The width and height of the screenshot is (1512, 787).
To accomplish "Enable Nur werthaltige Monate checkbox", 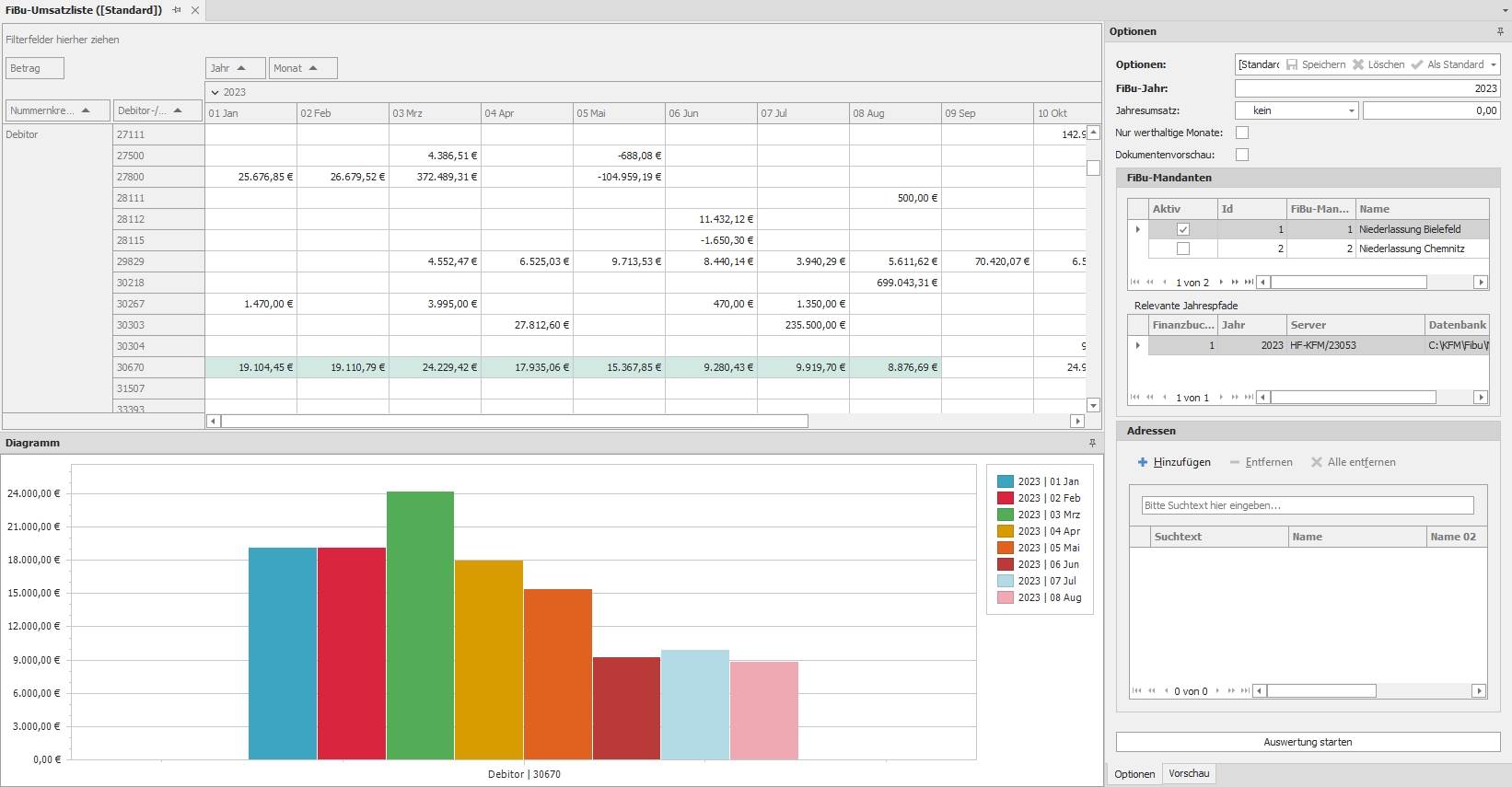I will 1242,133.
